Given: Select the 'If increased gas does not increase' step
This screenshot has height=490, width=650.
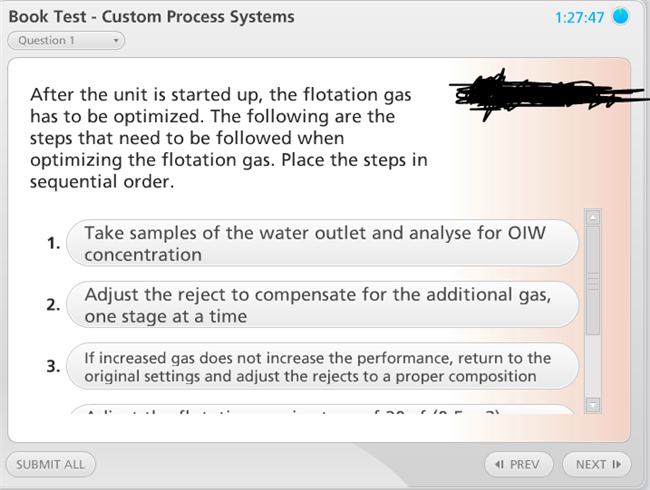Looking at the screenshot, I should coord(322,367).
